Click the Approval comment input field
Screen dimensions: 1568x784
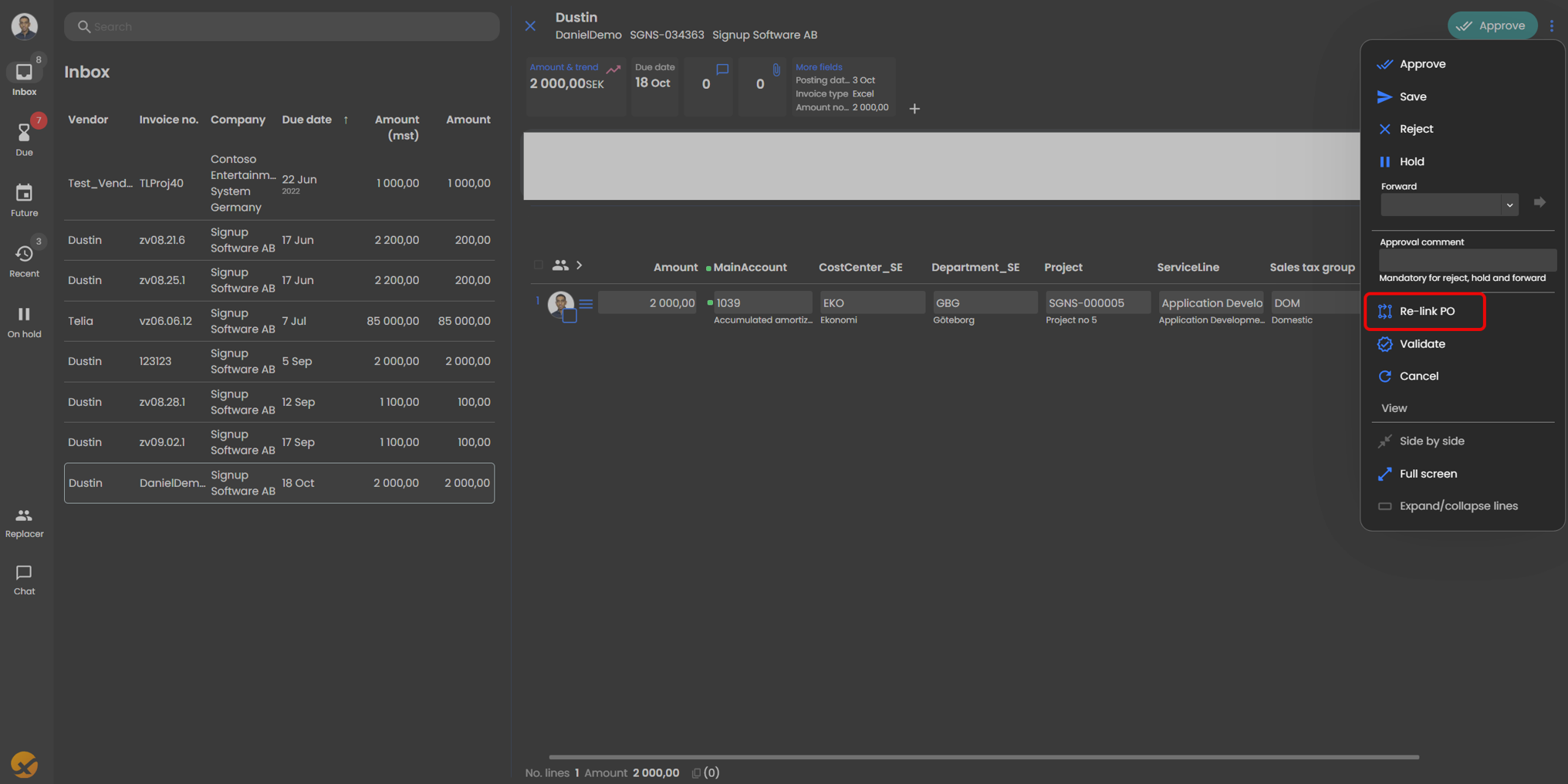pos(1466,260)
